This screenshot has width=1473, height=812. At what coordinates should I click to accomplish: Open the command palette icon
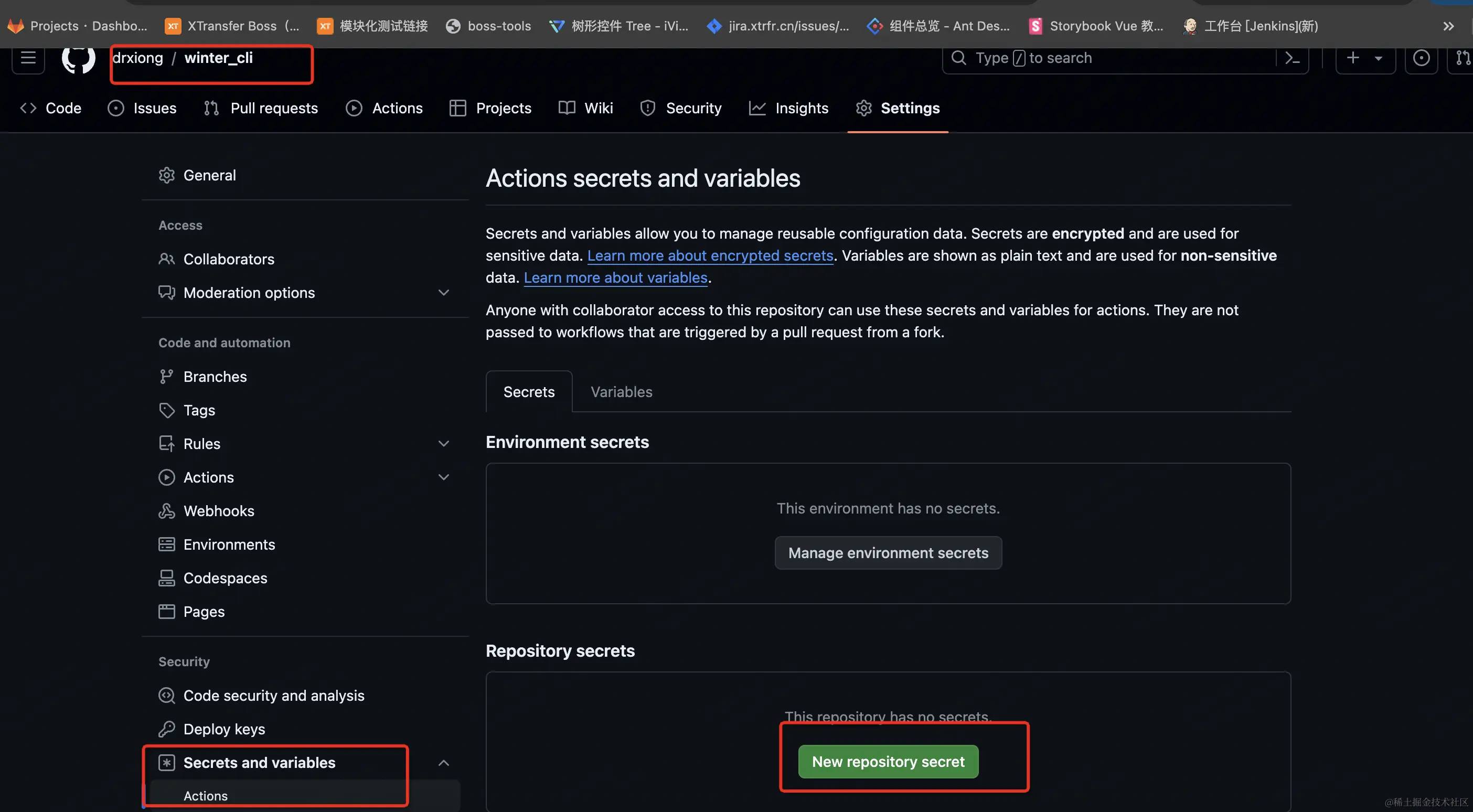pos(1293,58)
